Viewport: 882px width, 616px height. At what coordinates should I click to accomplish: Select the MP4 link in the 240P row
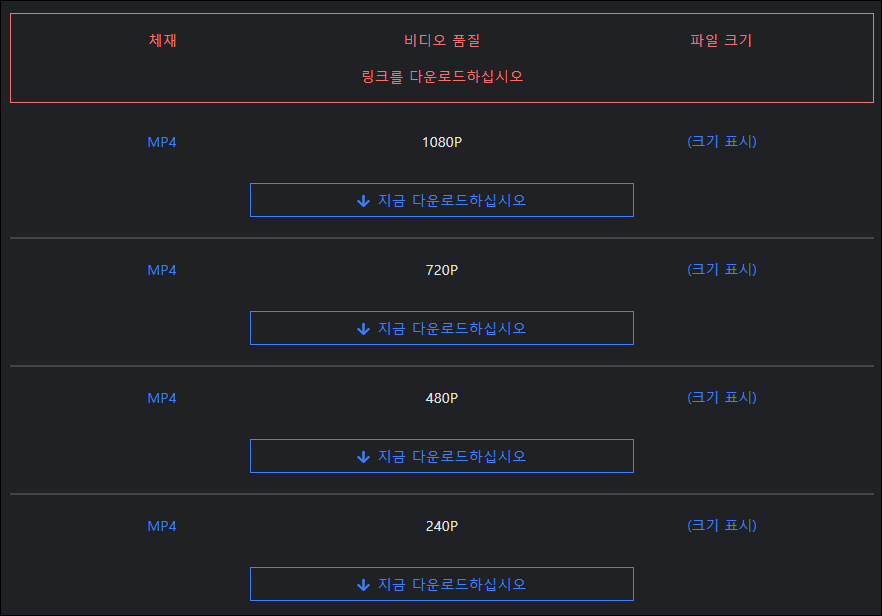coord(162,525)
